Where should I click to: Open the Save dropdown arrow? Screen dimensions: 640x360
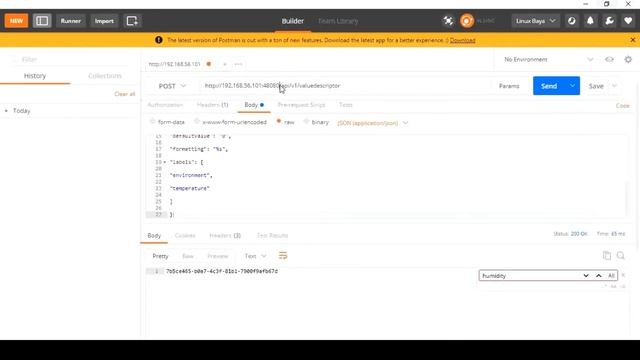tap(614, 86)
